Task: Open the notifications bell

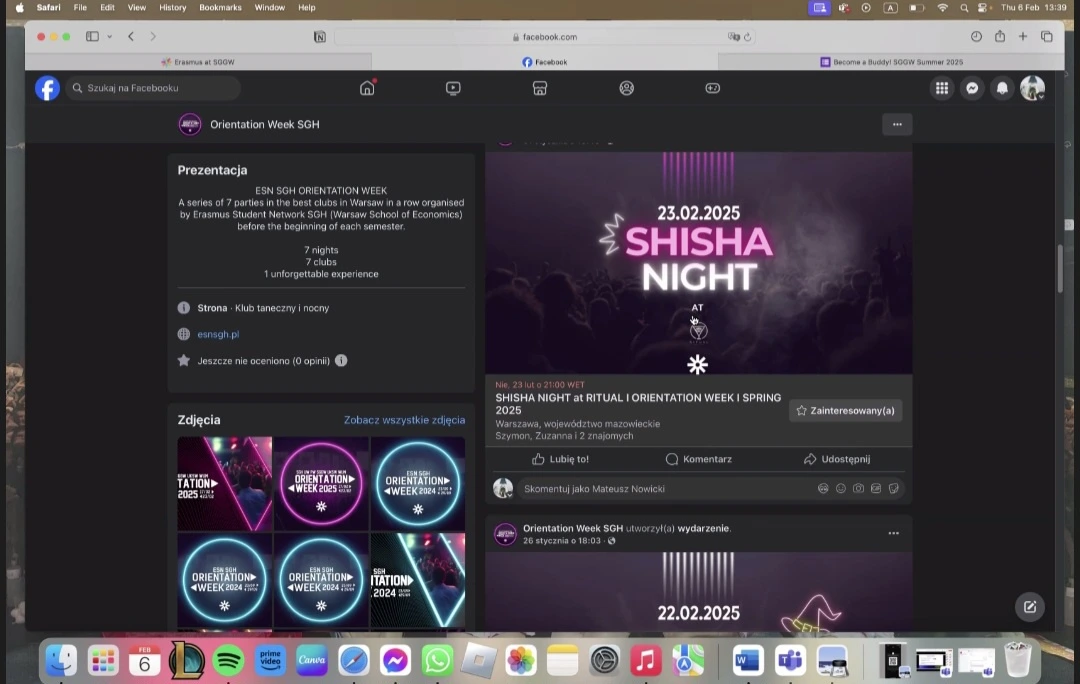Action: (1002, 88)
